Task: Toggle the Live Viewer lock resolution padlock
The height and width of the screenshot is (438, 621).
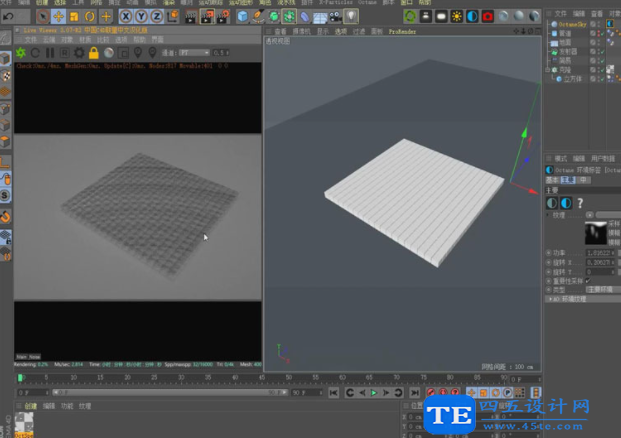Action: 94,53
